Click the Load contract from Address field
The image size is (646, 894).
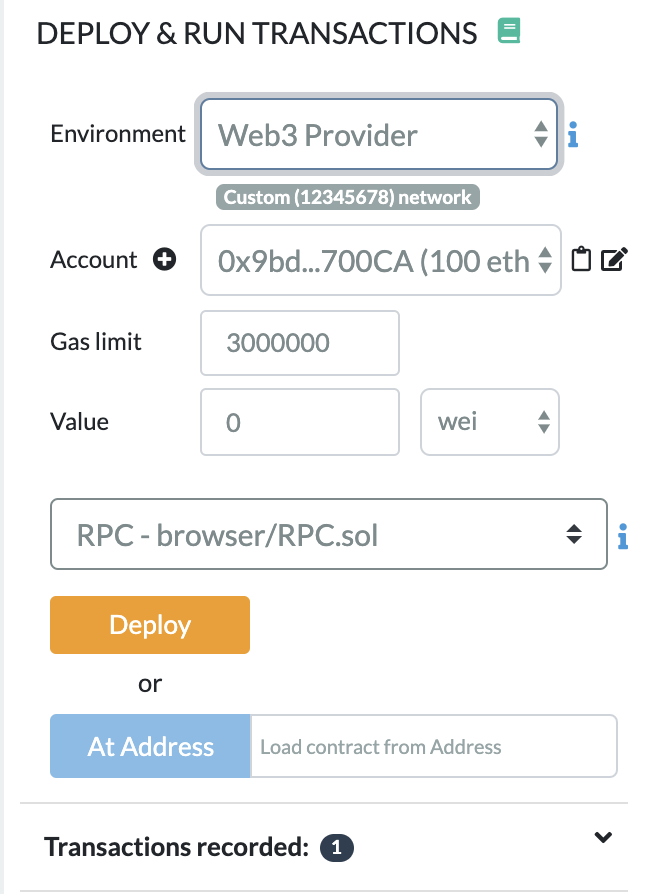[x=433, y=747]
